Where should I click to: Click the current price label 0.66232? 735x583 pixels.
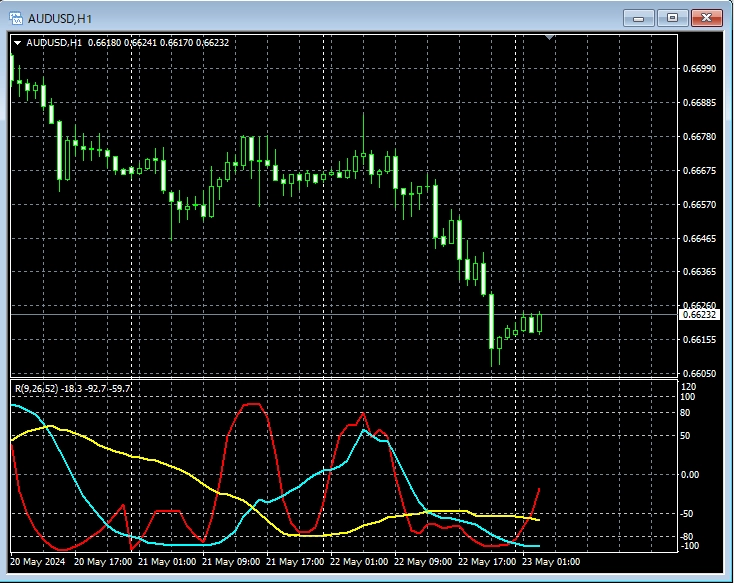coord(699,315)
